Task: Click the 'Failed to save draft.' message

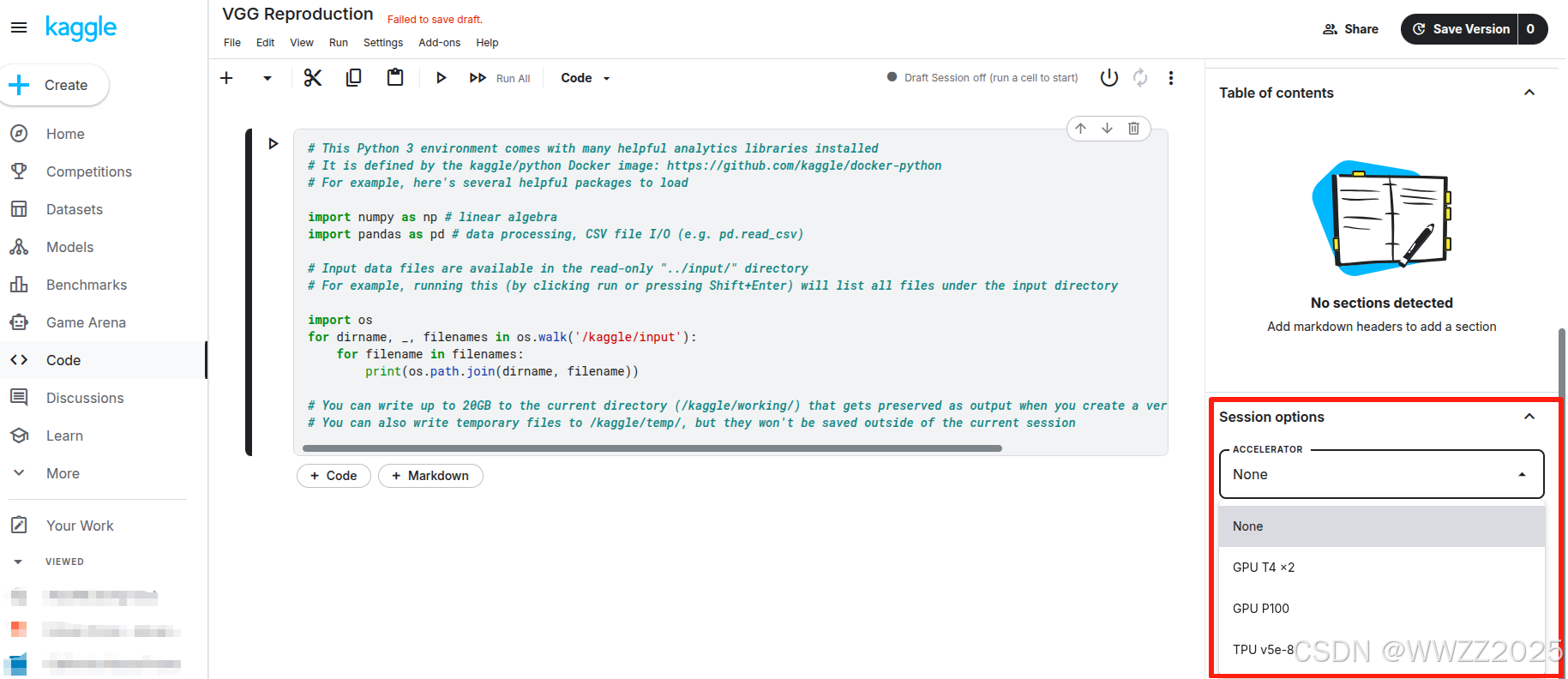Action: [x=435, y=20]
